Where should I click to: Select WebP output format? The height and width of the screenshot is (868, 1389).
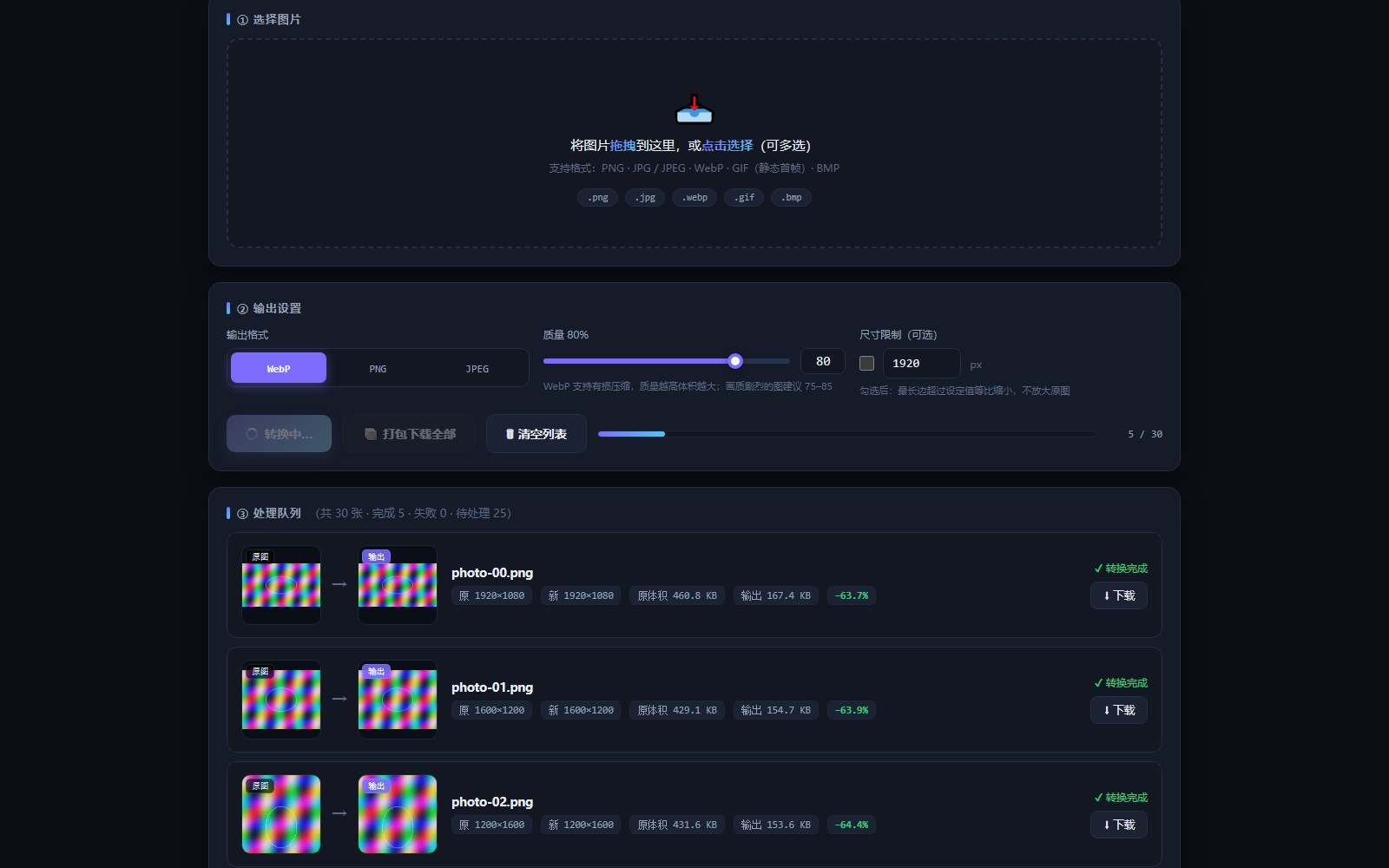[279, 368]
